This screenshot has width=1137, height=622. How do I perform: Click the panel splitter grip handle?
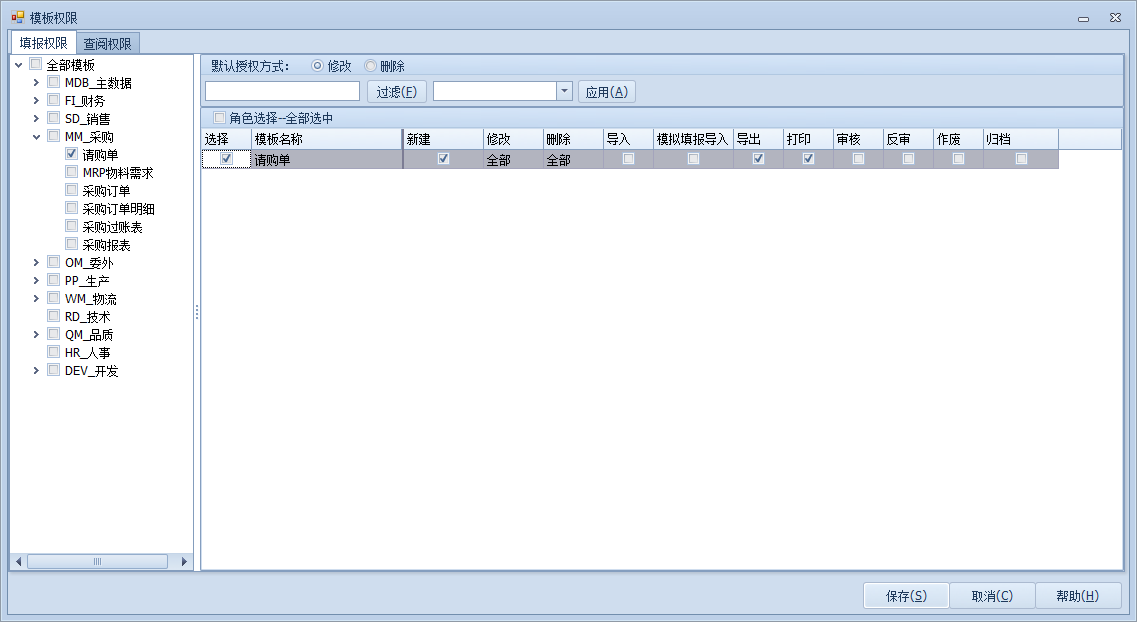[197, 312]
